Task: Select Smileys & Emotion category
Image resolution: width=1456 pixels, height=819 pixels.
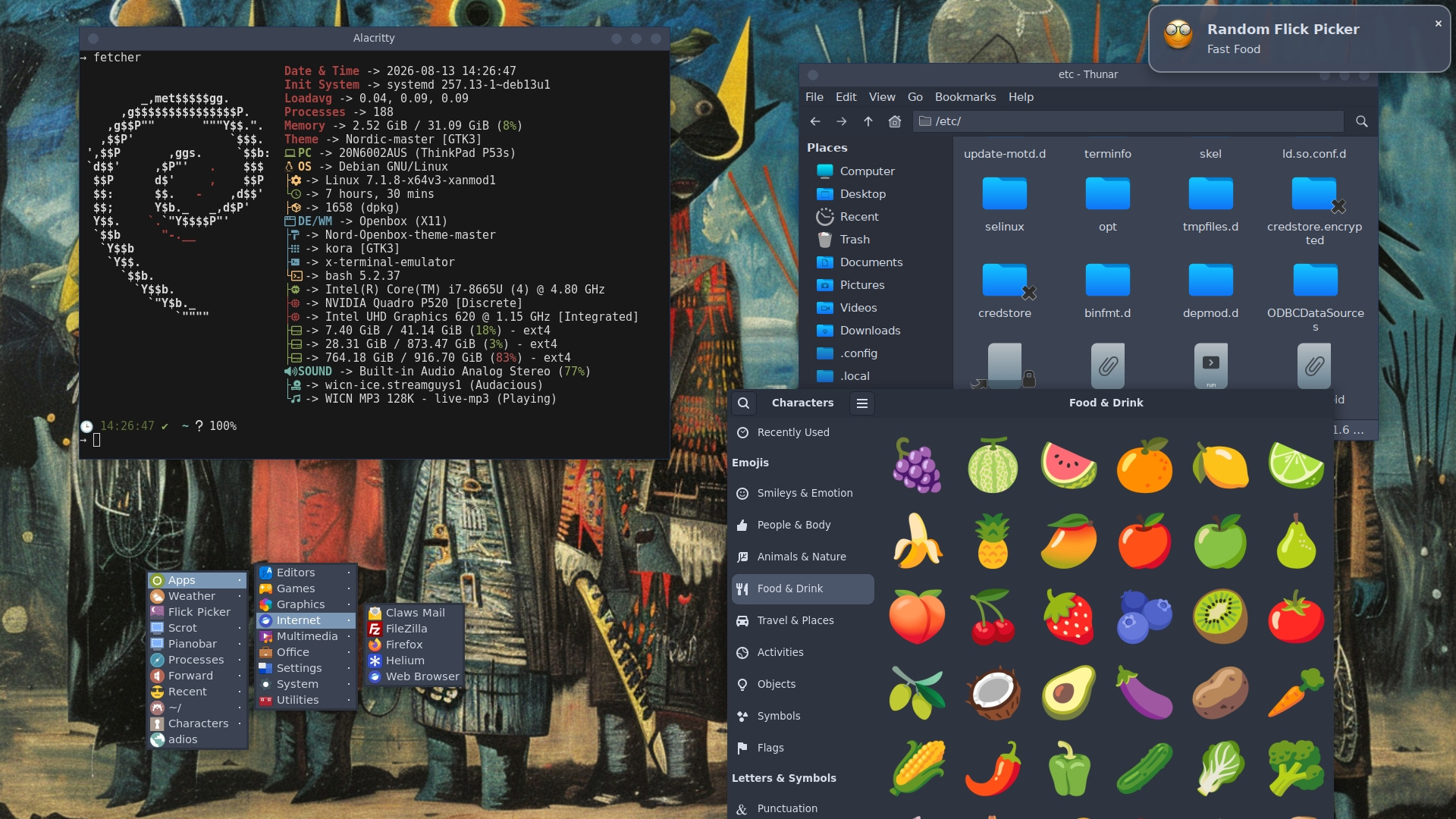Action: coord(802,493)
